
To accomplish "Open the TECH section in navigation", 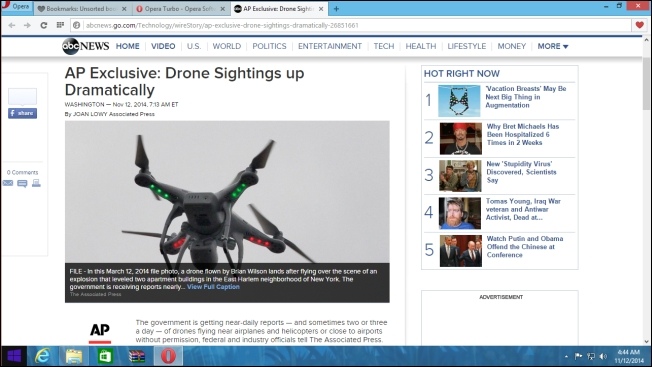I will pyautogui.click(x=383, y=46).
